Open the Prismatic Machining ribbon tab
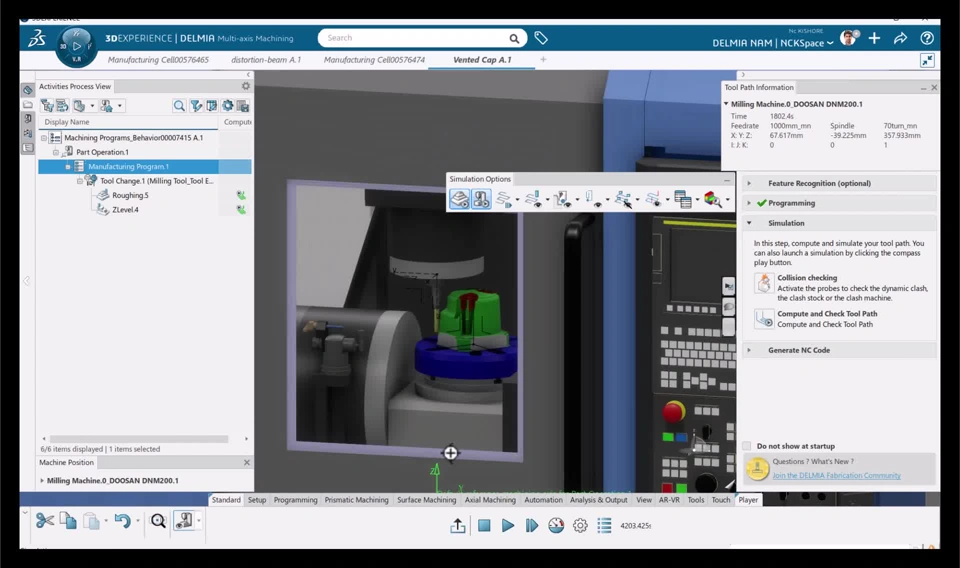The width and height of the screenshot is (960, 568). coord(356,500)
